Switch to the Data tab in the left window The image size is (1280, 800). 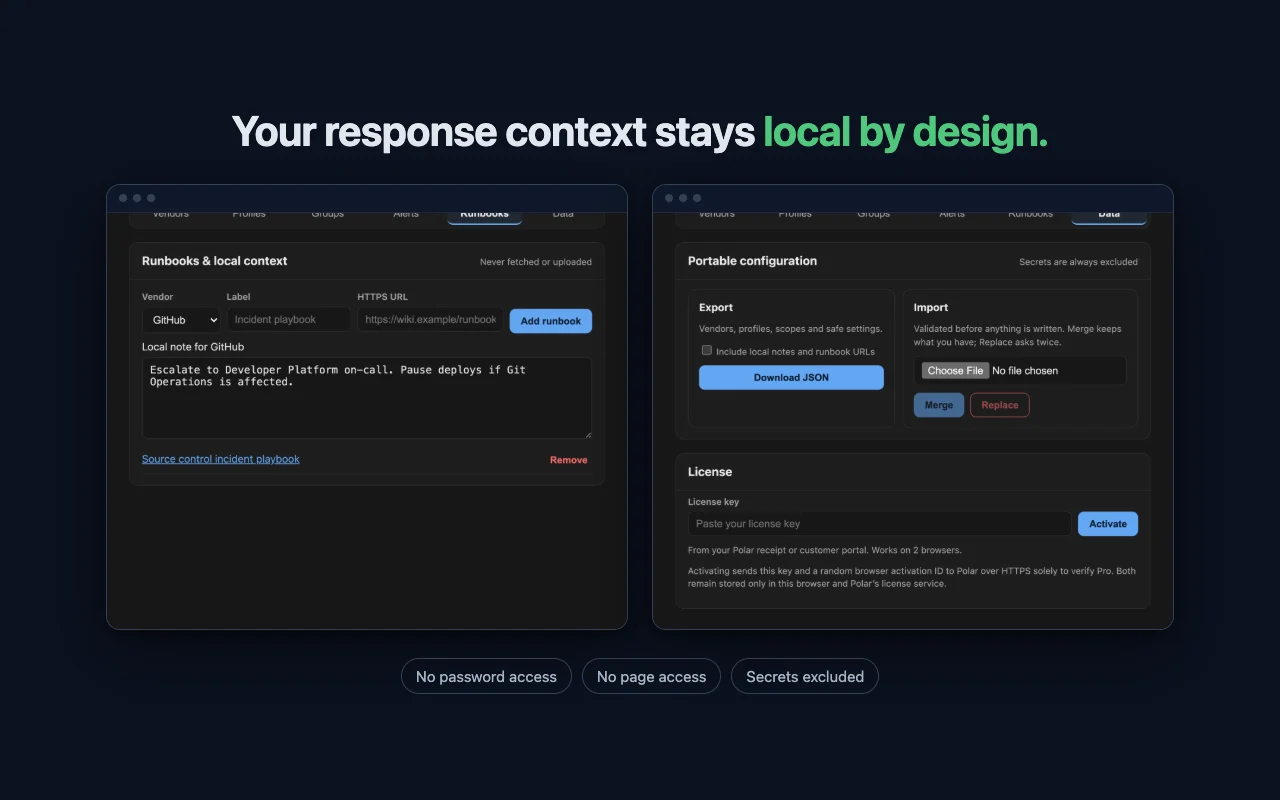point(563,215)
